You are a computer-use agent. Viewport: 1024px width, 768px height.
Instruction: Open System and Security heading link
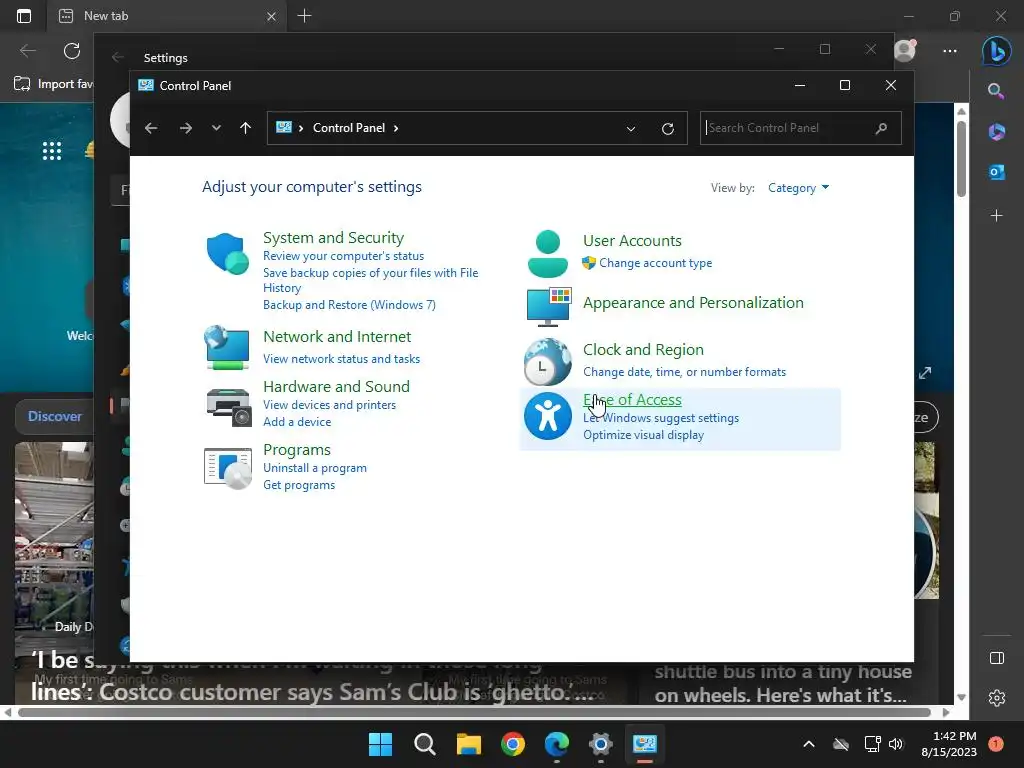click(x=333, y=238)
